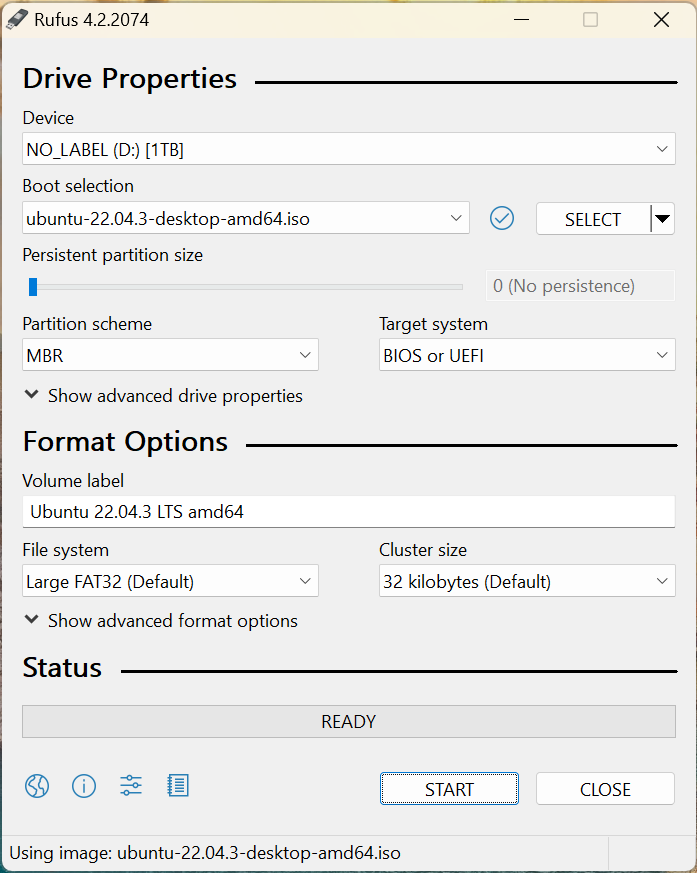Image resolution: width=697 pixels, height=873 pixels.
Task: Click the About information icon
Action: [84, 786]
